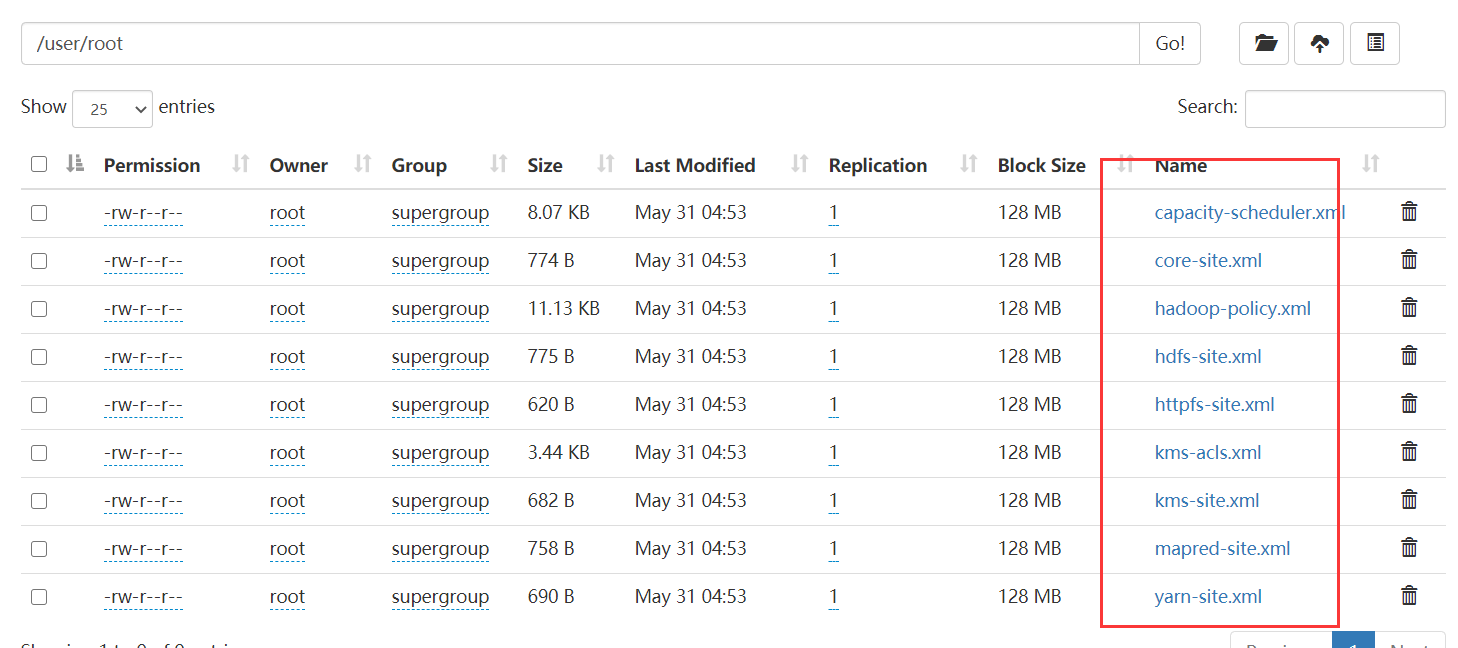Sort by Last Modified column header
Viewport: 1458px width, 648px height.
pos(695,166)
